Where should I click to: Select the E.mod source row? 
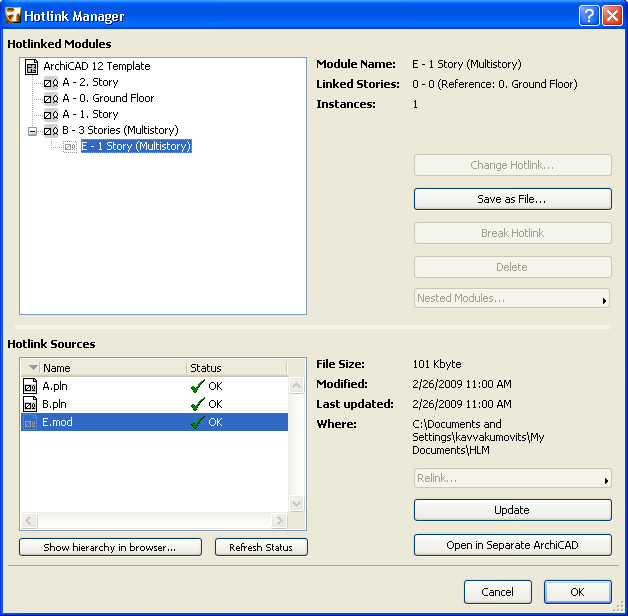[154, 422]
